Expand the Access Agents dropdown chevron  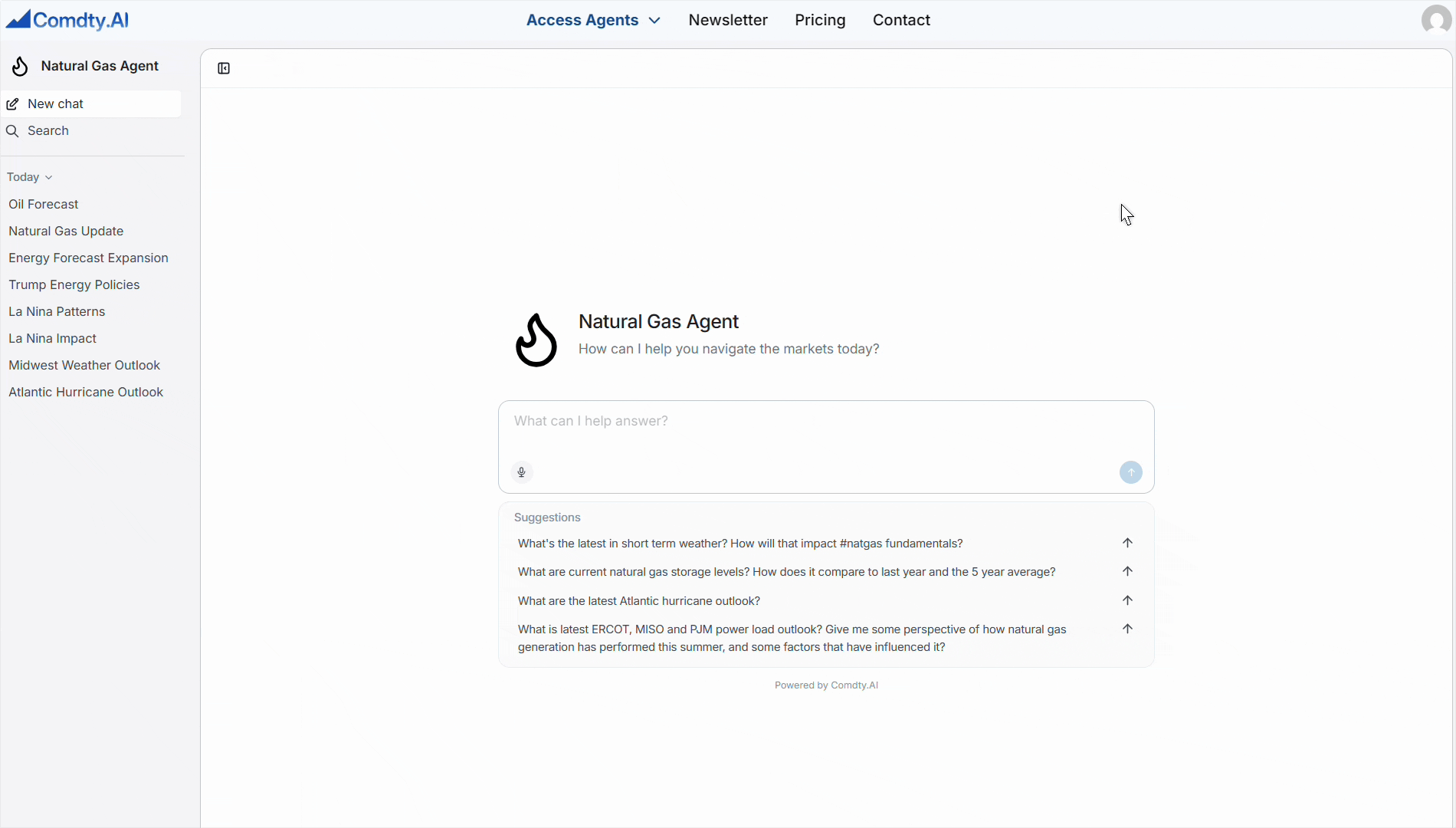point(654,21)
